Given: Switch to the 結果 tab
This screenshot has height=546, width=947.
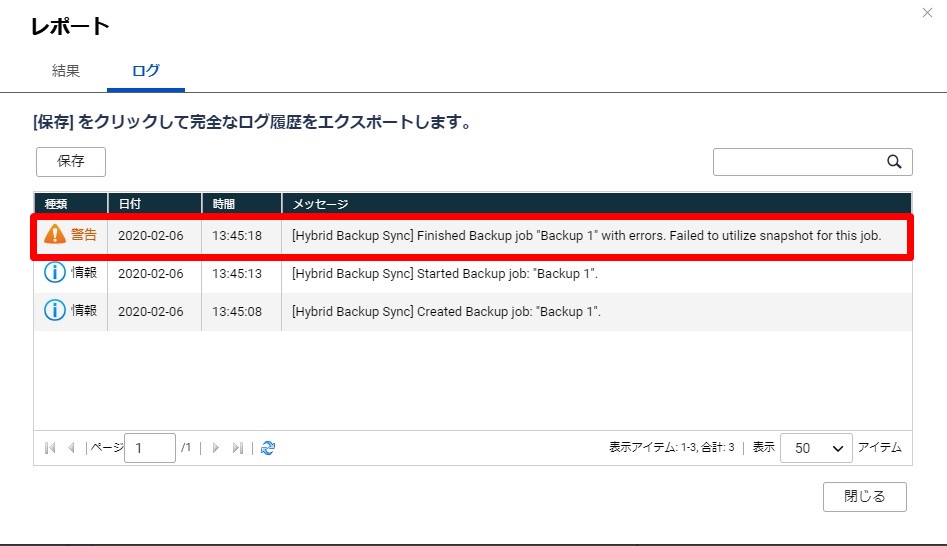Looking at the screenshot, I should [66, 71].
